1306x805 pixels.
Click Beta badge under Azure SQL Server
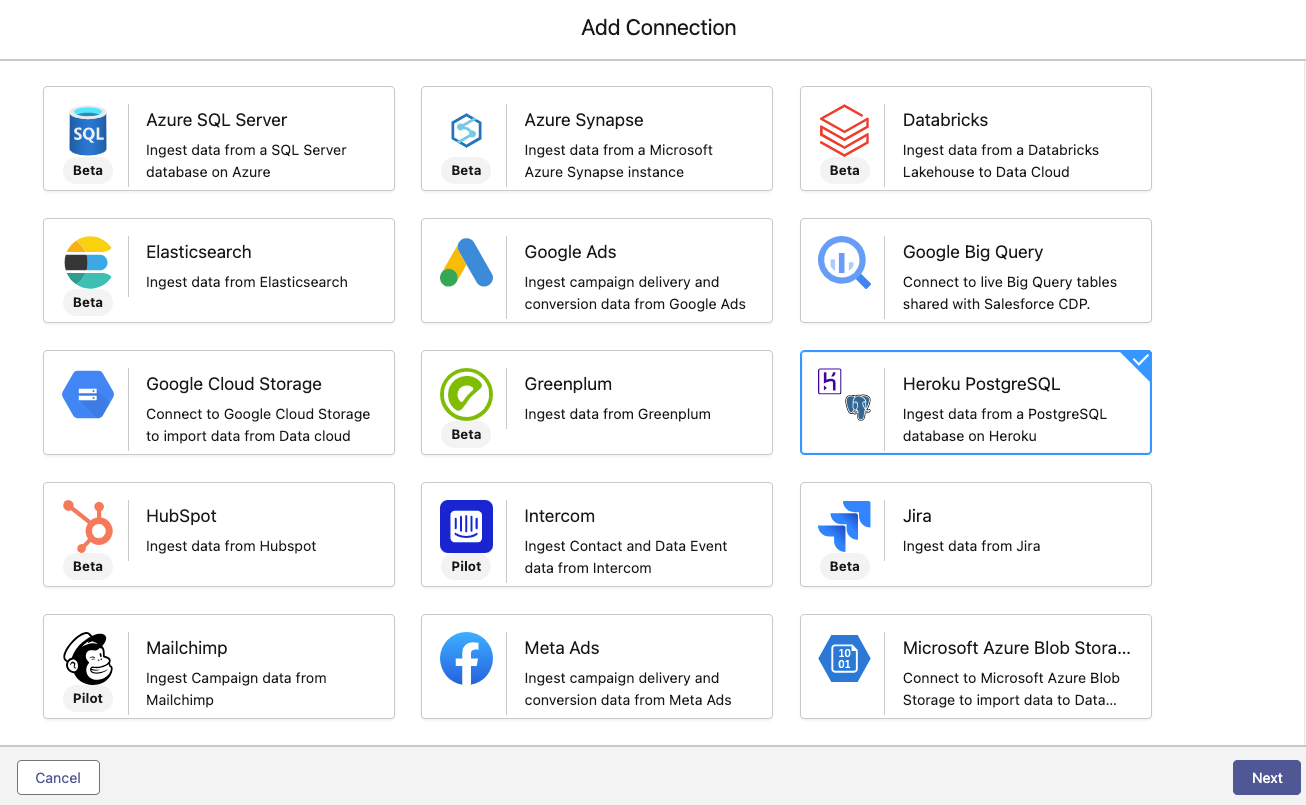coord(88,170)
